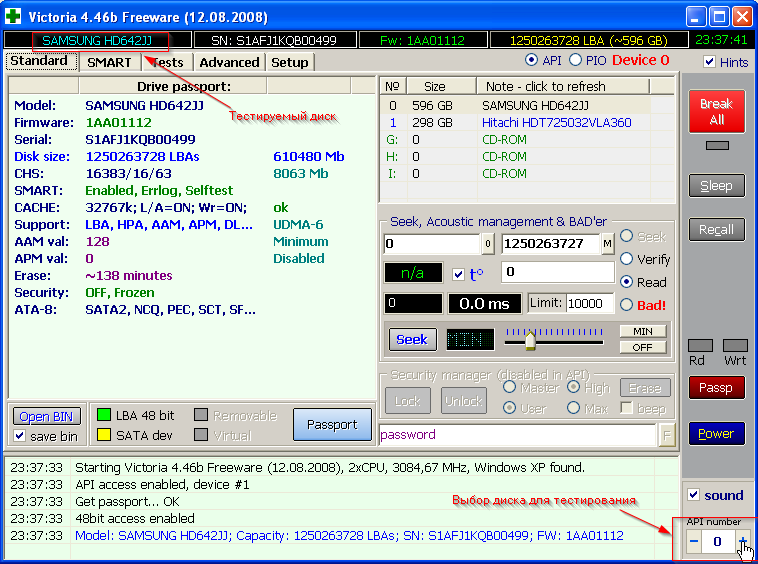This screenshot has width=758, height=564.
Task: Click the MIN acoustic display
Action: [x=470, y=339]
